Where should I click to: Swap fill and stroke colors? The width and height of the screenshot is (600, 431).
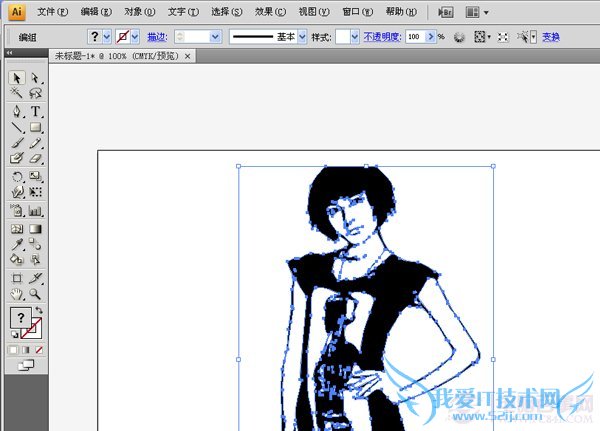coord(39,310)
